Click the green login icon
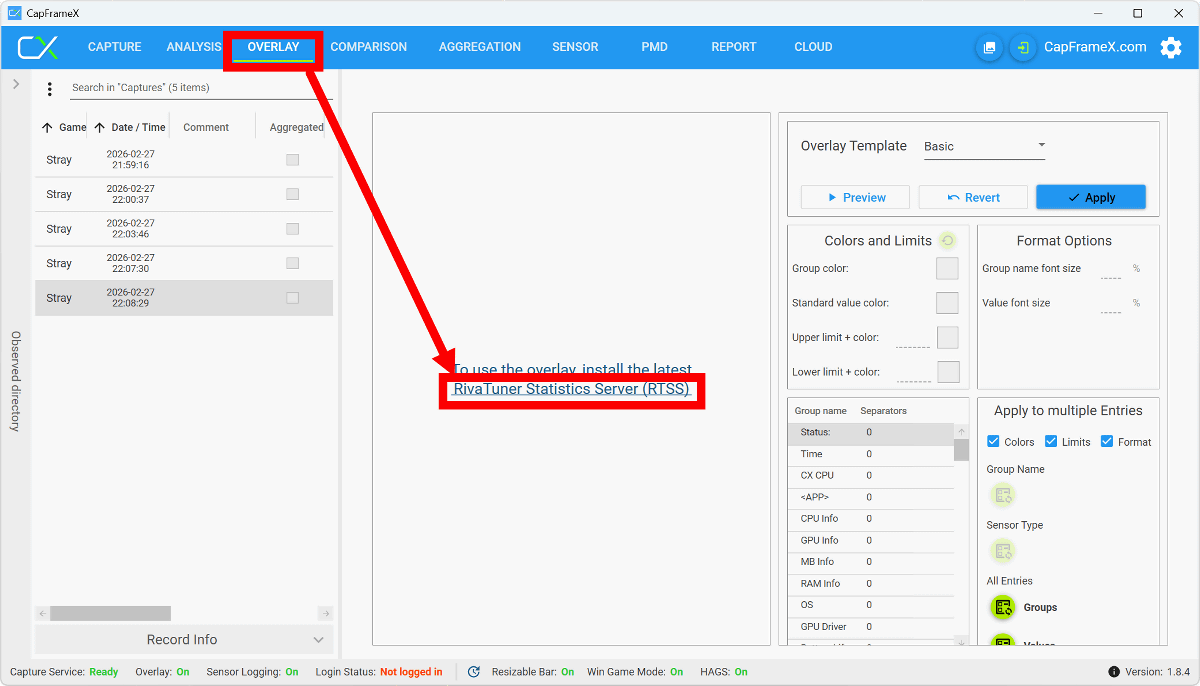Image resolution: width=1200 pixels, height=686 pixels. coord(1023,47)
